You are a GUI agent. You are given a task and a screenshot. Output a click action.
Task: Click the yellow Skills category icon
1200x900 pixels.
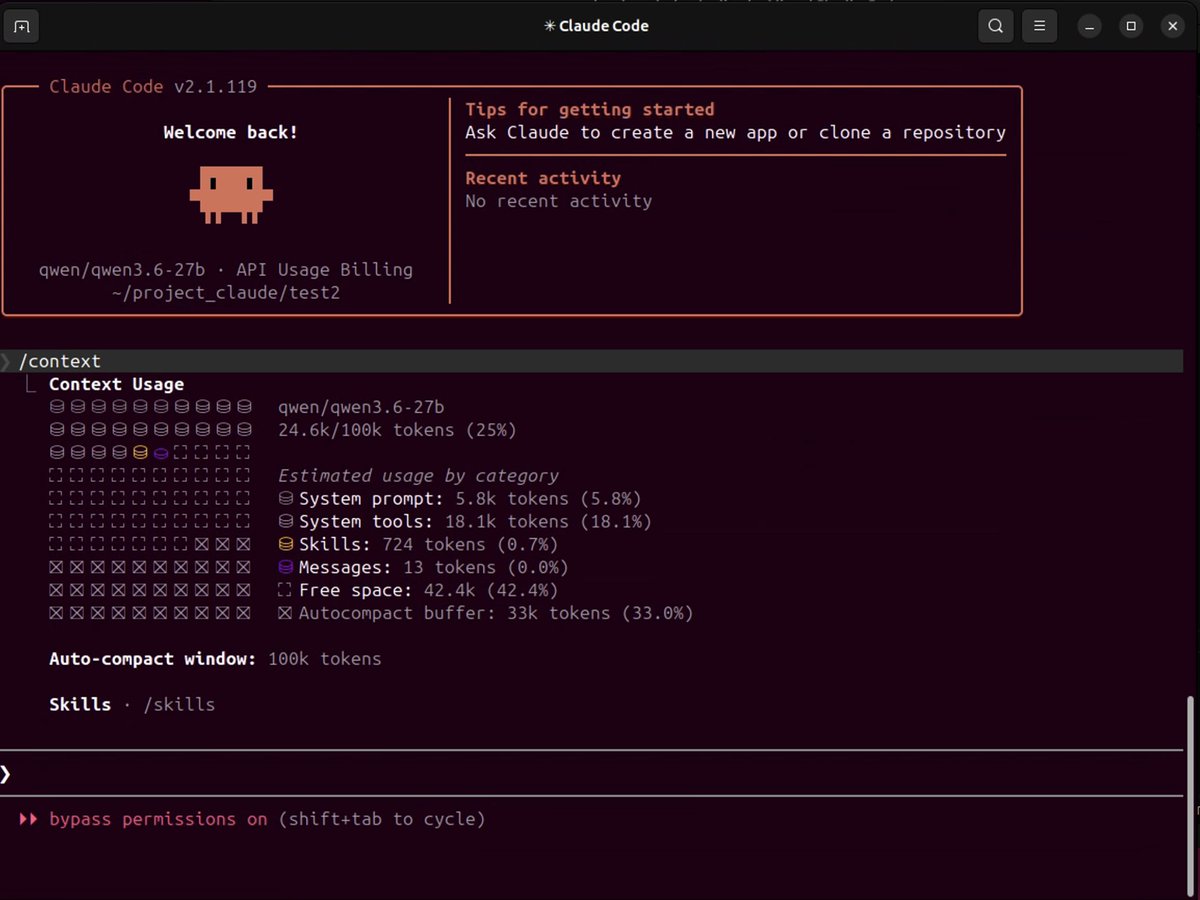coord(285,544)
